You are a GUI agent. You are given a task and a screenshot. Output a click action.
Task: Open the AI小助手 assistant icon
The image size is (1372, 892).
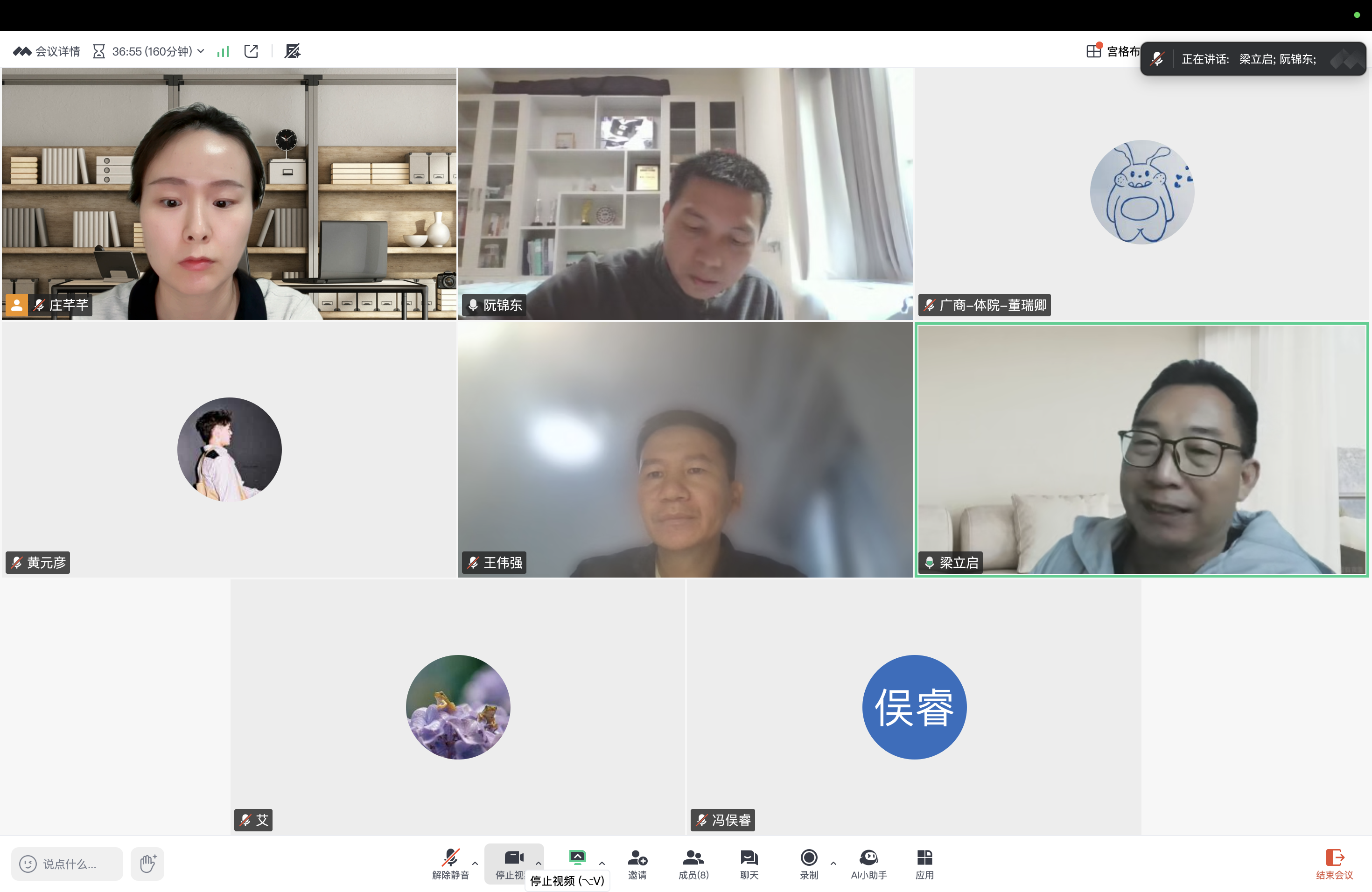click(x=868, y=863)
